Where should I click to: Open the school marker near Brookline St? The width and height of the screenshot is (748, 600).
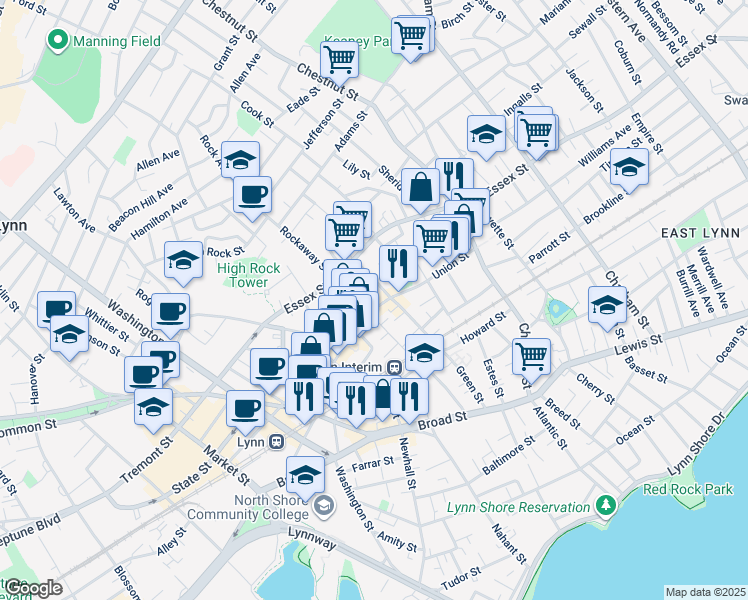tap(629, 167)
